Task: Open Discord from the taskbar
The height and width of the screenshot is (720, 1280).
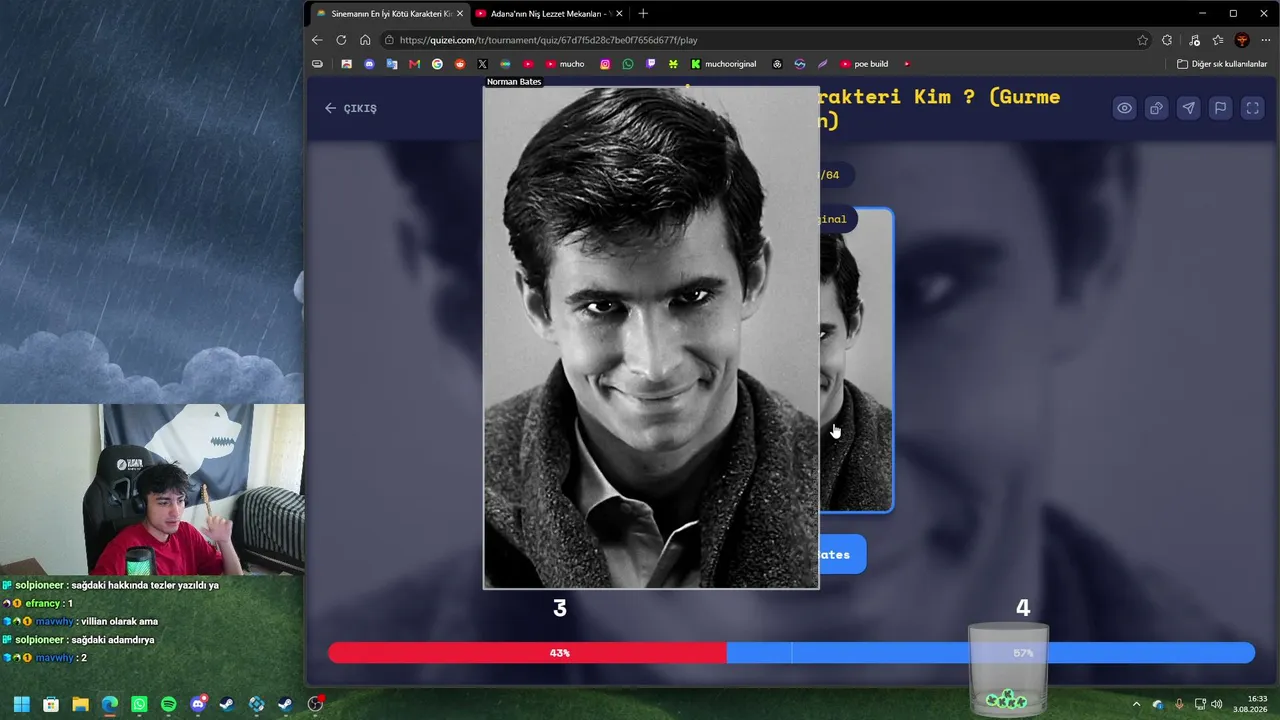Action: (x=198, y=704)
